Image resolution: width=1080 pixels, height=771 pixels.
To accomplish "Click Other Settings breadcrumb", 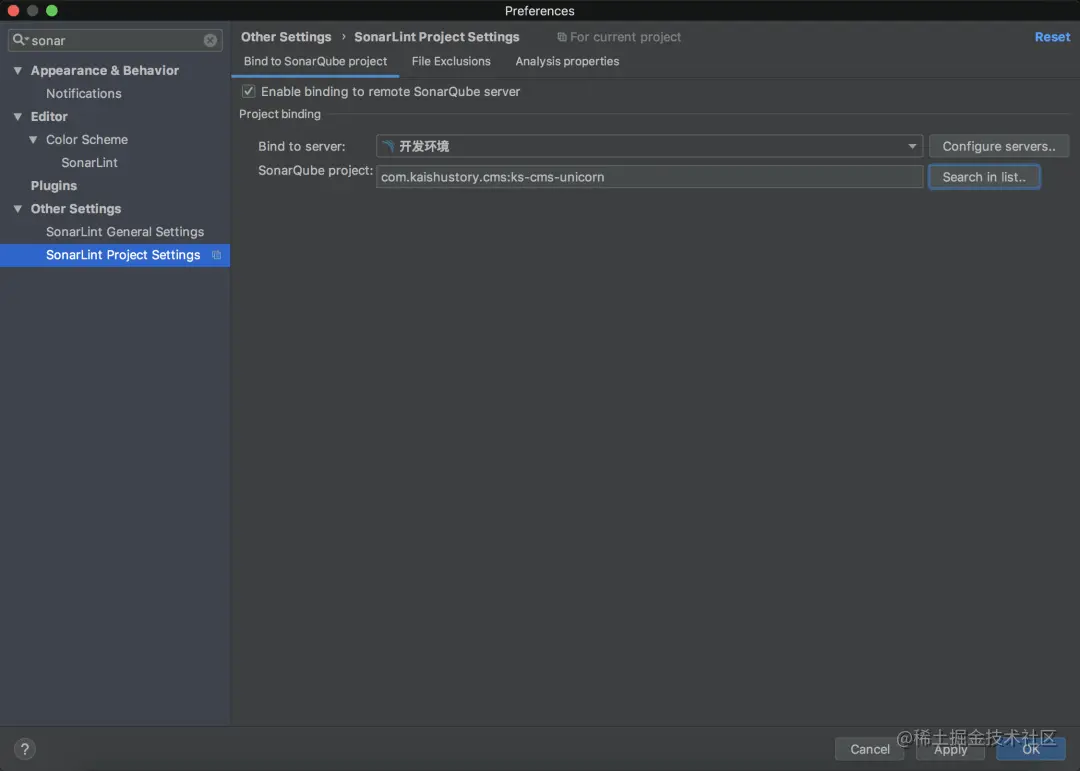I will click(x=286, y=37).
